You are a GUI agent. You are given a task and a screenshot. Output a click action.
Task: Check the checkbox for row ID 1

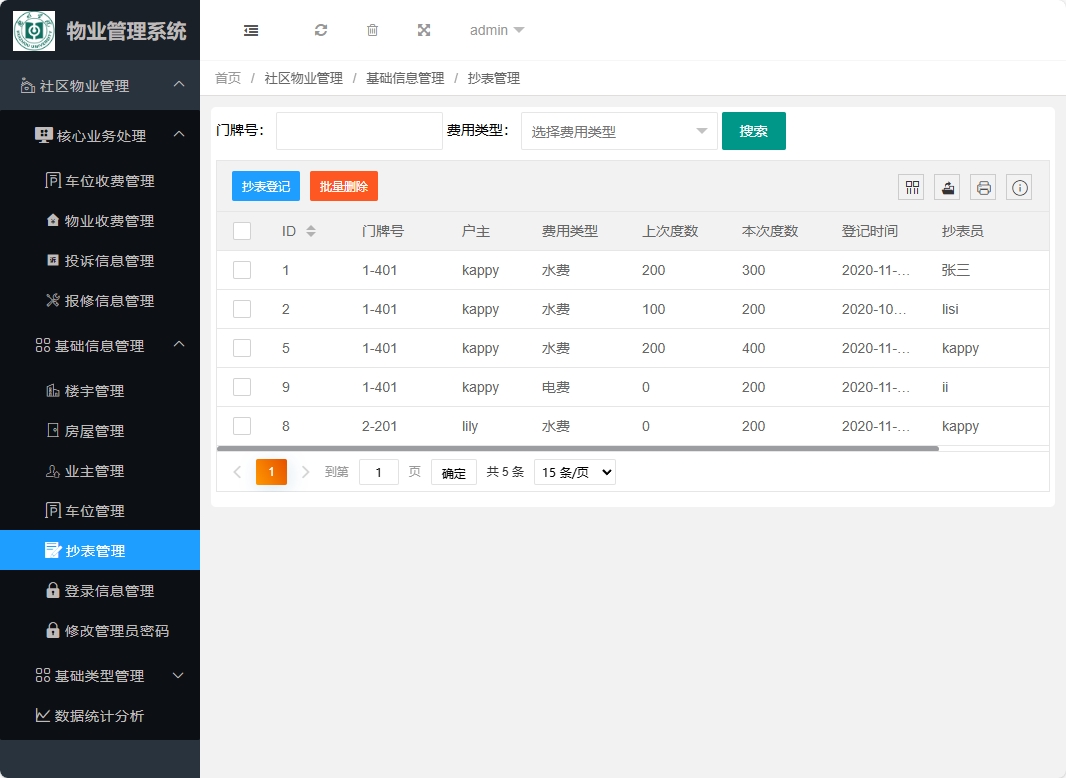(241, 270)
